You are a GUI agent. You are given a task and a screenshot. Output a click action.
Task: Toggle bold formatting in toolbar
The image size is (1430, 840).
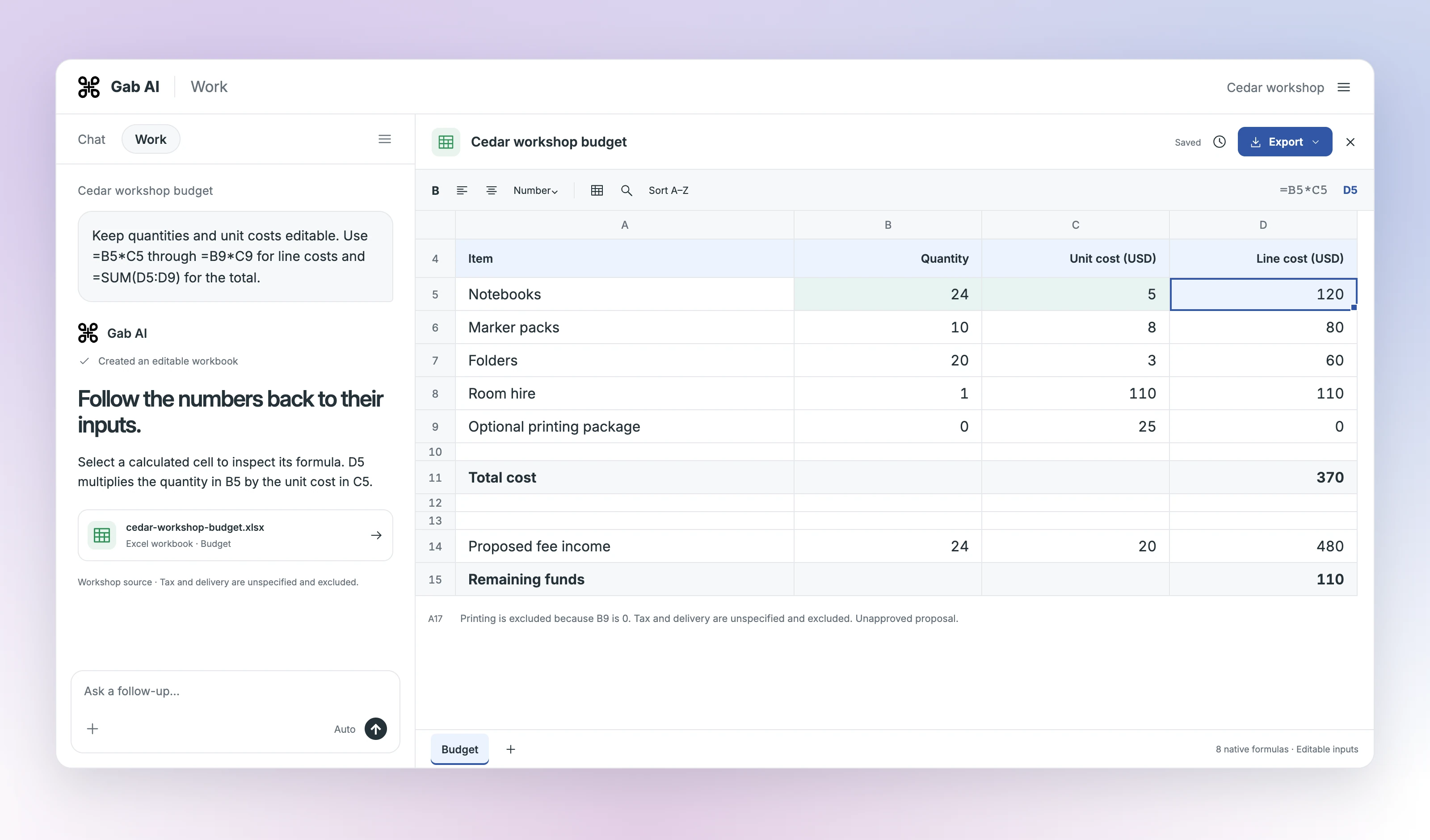pyautogui.click(x=435, y=190)
